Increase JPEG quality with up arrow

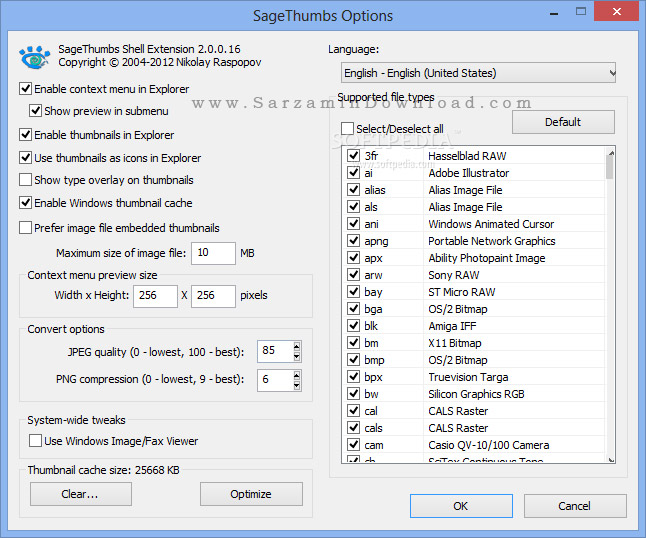click(297, 346)
